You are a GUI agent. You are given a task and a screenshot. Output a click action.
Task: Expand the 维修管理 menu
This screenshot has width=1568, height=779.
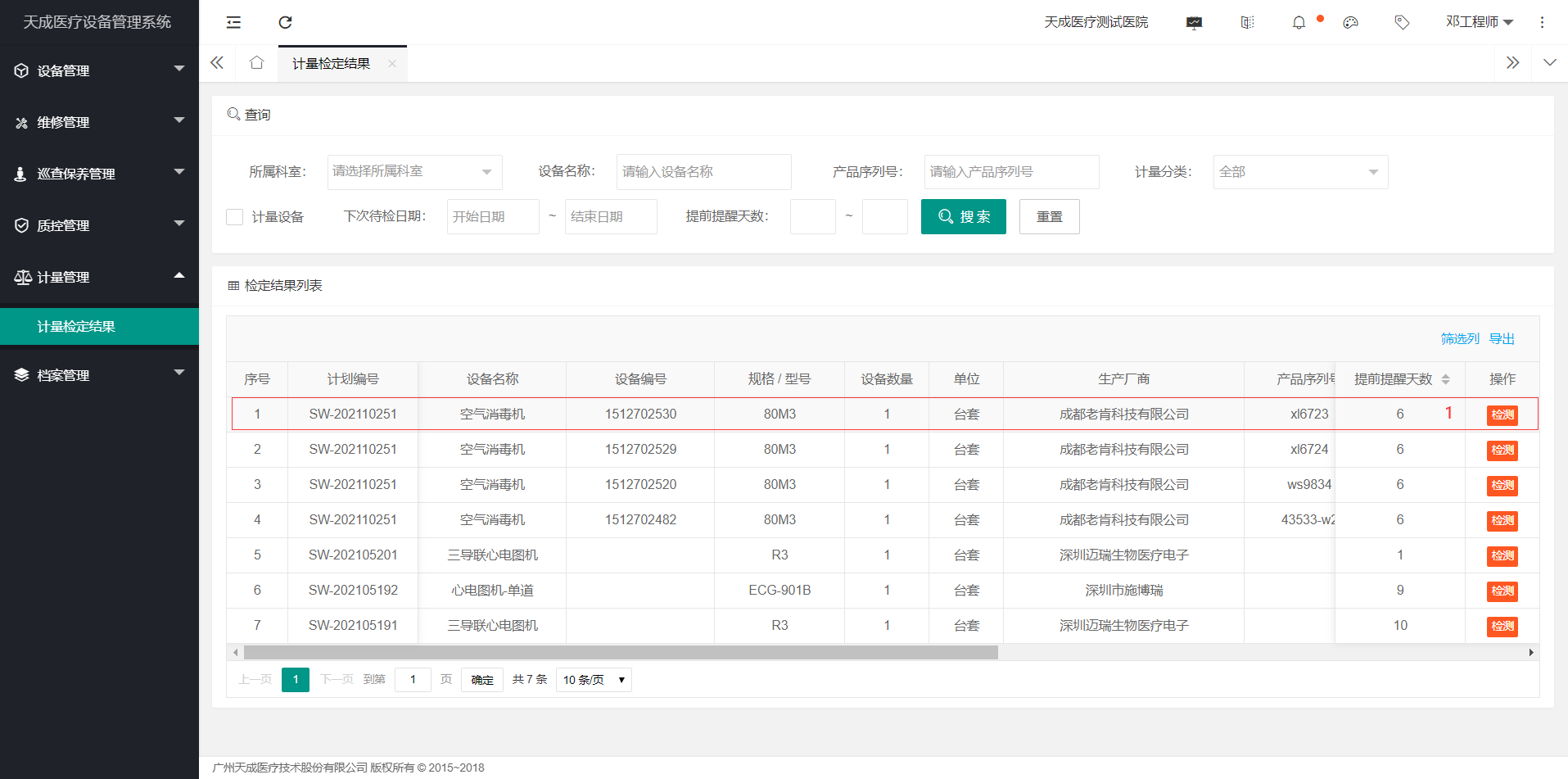[99, 122]
